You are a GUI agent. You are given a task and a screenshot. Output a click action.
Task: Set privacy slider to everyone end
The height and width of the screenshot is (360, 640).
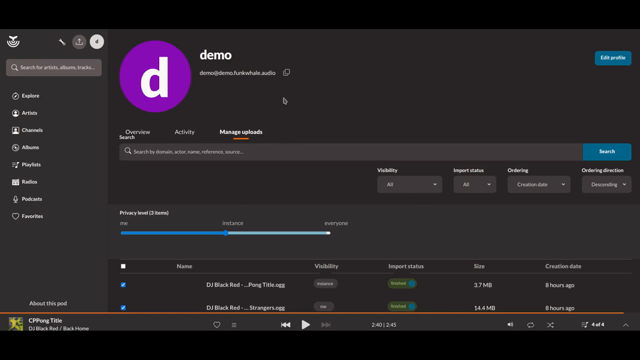point(329,233)
